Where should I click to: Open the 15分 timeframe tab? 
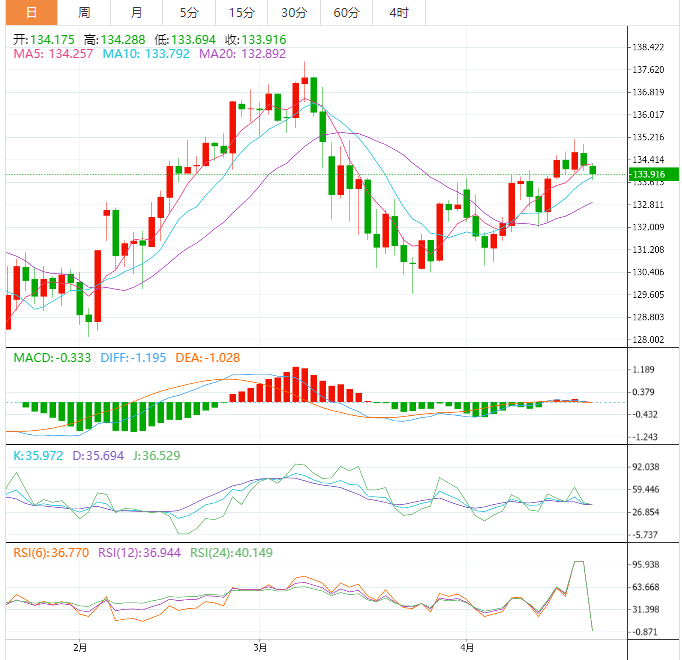point(241,13)
